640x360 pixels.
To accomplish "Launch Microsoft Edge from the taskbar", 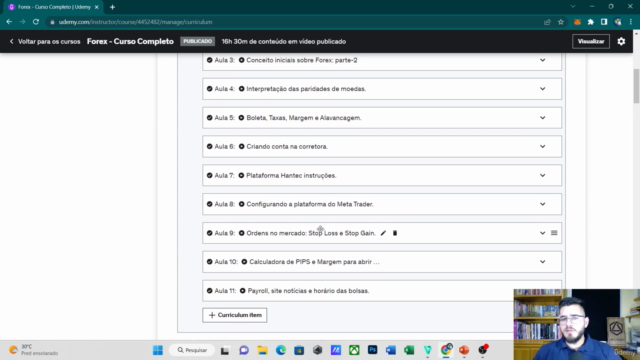I will pyautogui.click(x=281, y=350).
